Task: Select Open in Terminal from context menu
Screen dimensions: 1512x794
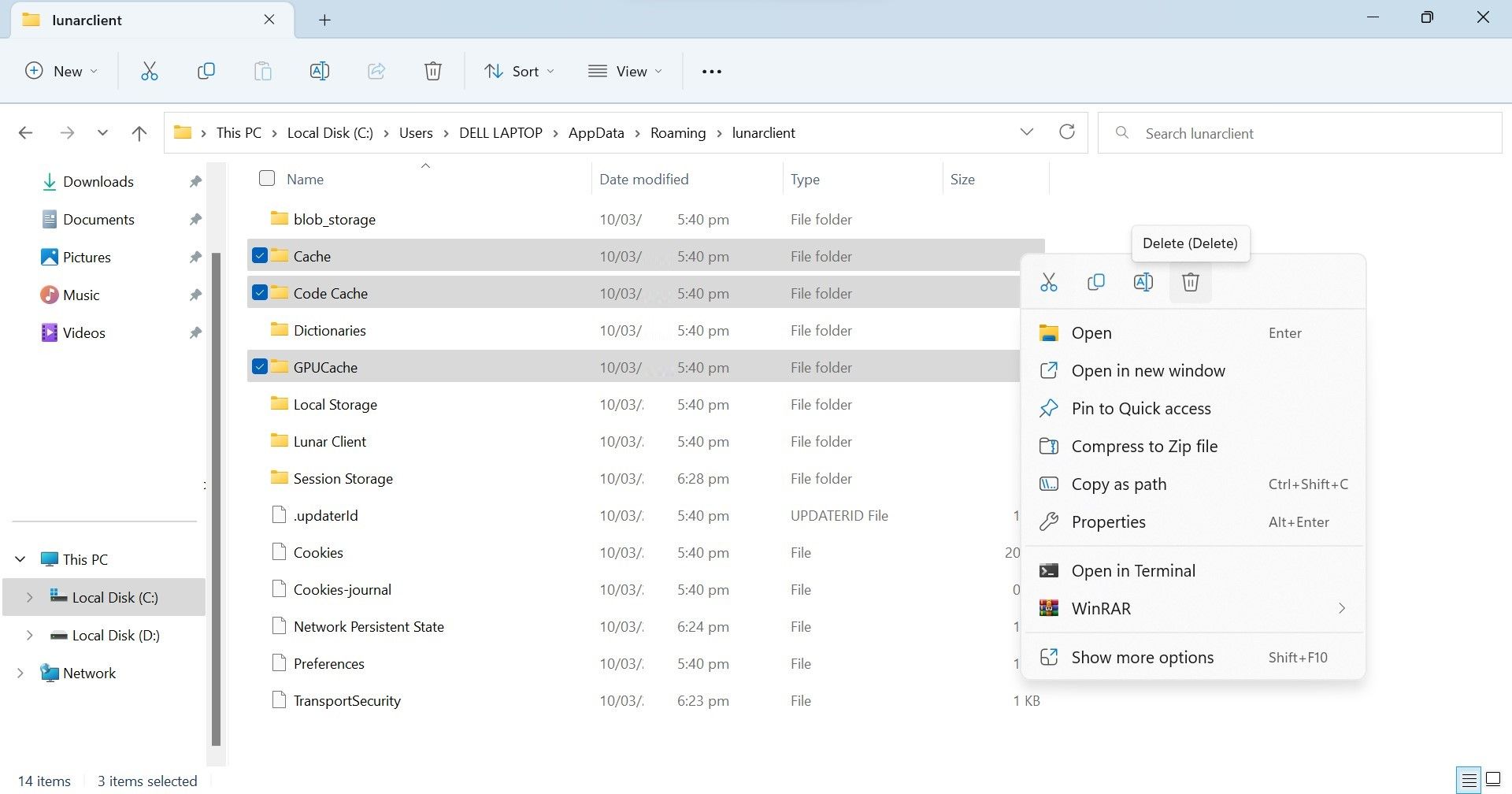Action: pos(1133,570)
